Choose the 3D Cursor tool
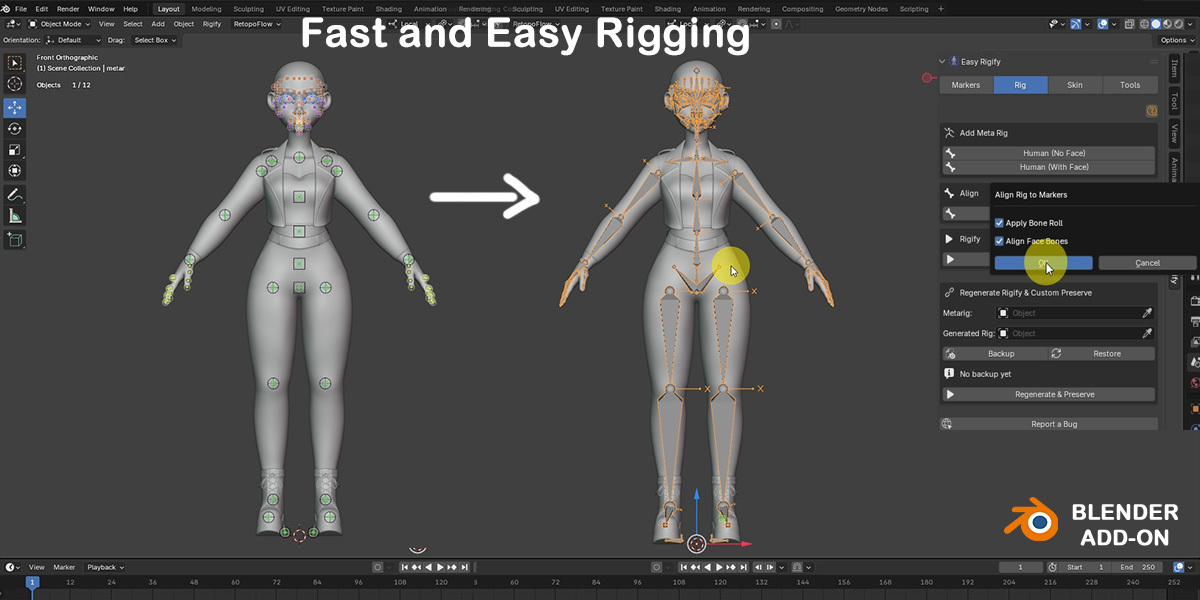 pyautogui.click(x=15, y=84)
